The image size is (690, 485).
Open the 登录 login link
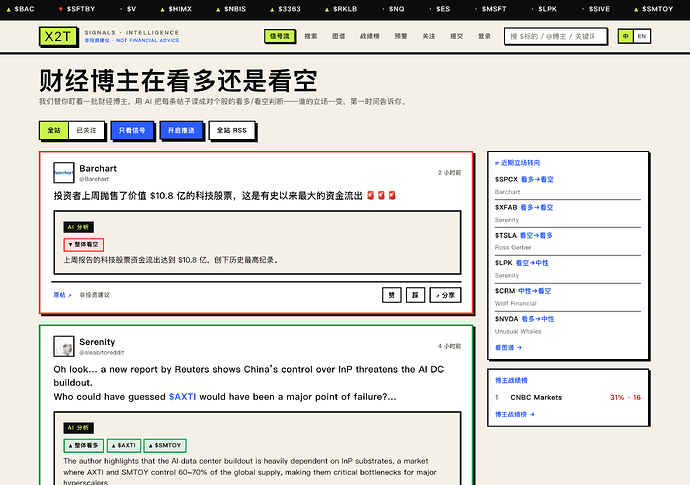484,36
